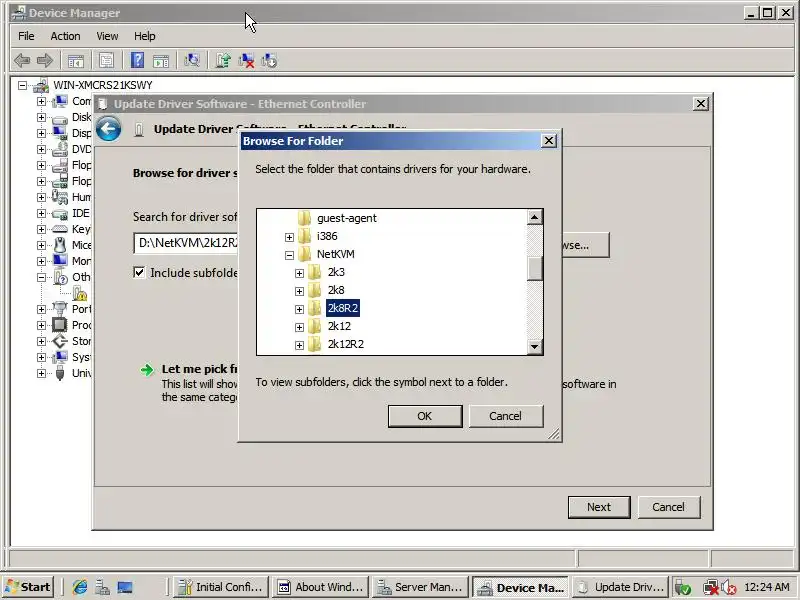The height and width of the screenshot is (600, 800).
Task: Switch to Initial Confi... taskbar button
Action: (x=220, y=587)
